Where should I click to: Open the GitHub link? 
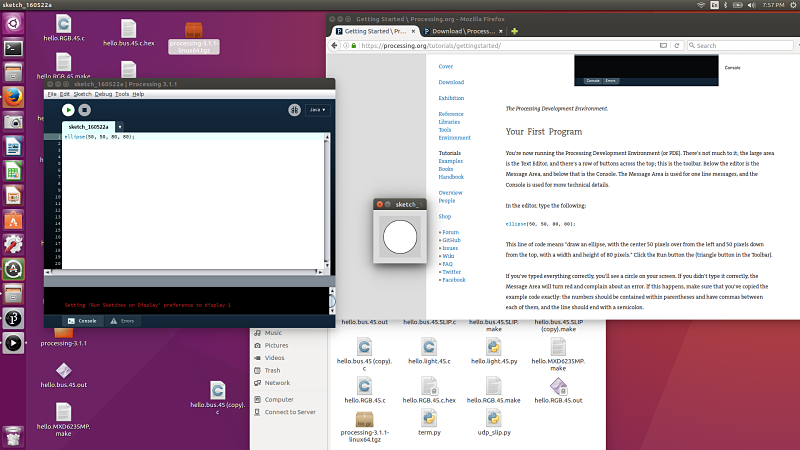pyautogui.click(x=451, y=240)
